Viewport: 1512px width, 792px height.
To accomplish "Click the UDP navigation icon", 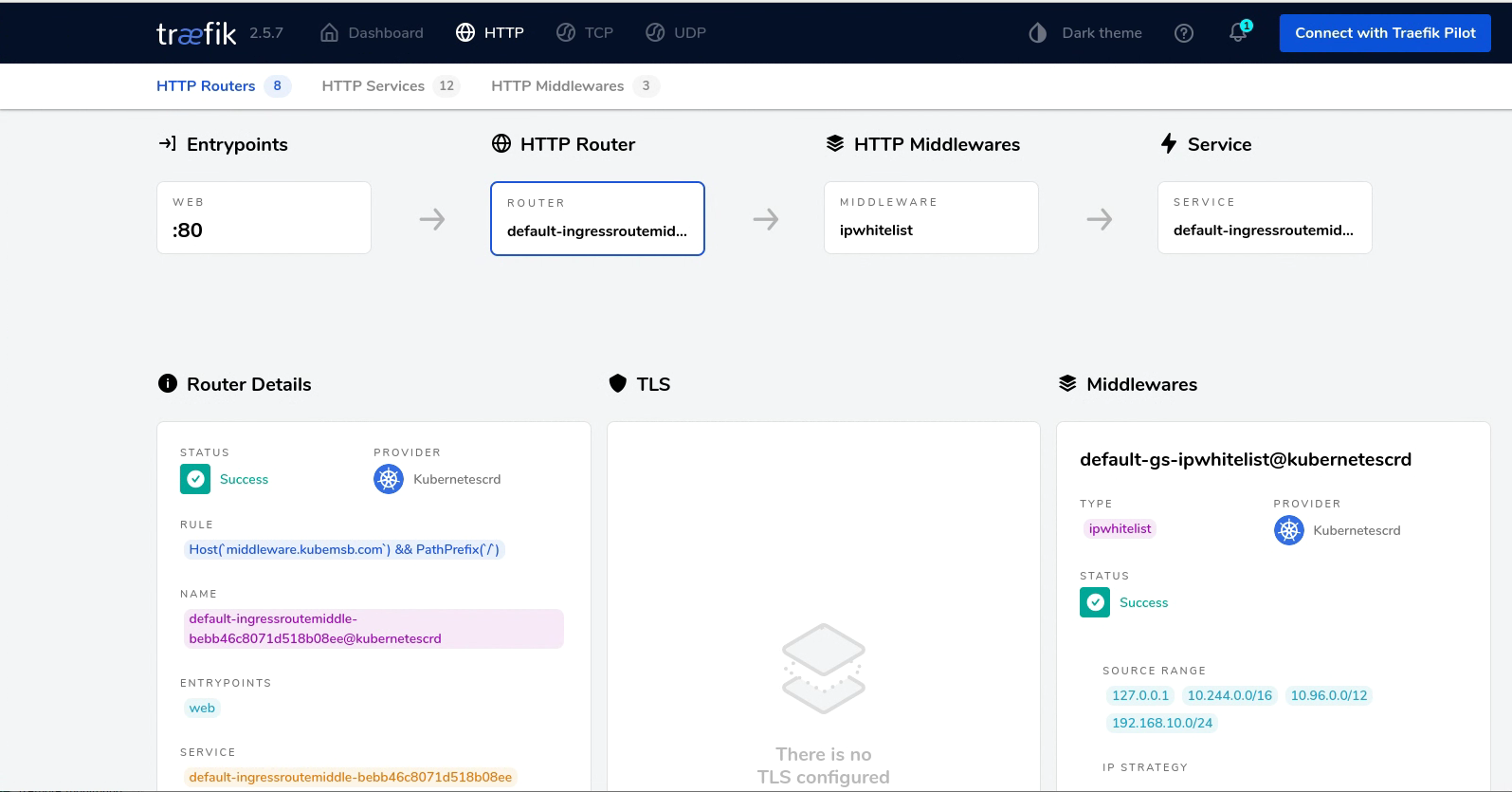I will click(655, 33).
